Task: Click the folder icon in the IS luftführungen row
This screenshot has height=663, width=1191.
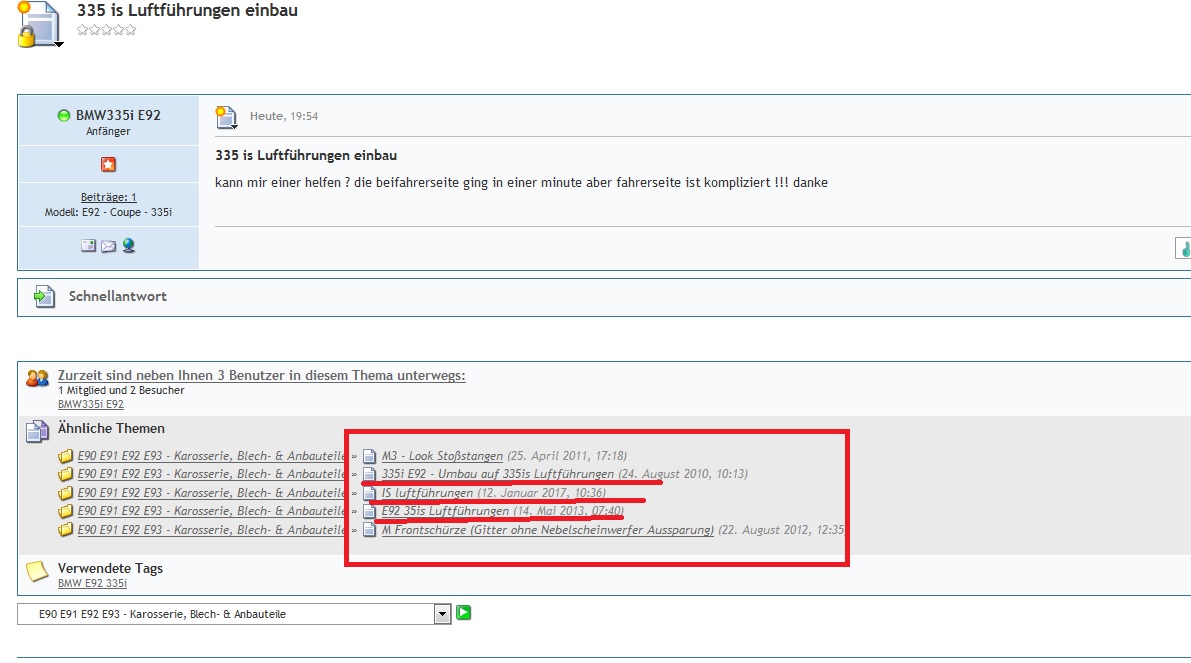Action: point(65,494)
